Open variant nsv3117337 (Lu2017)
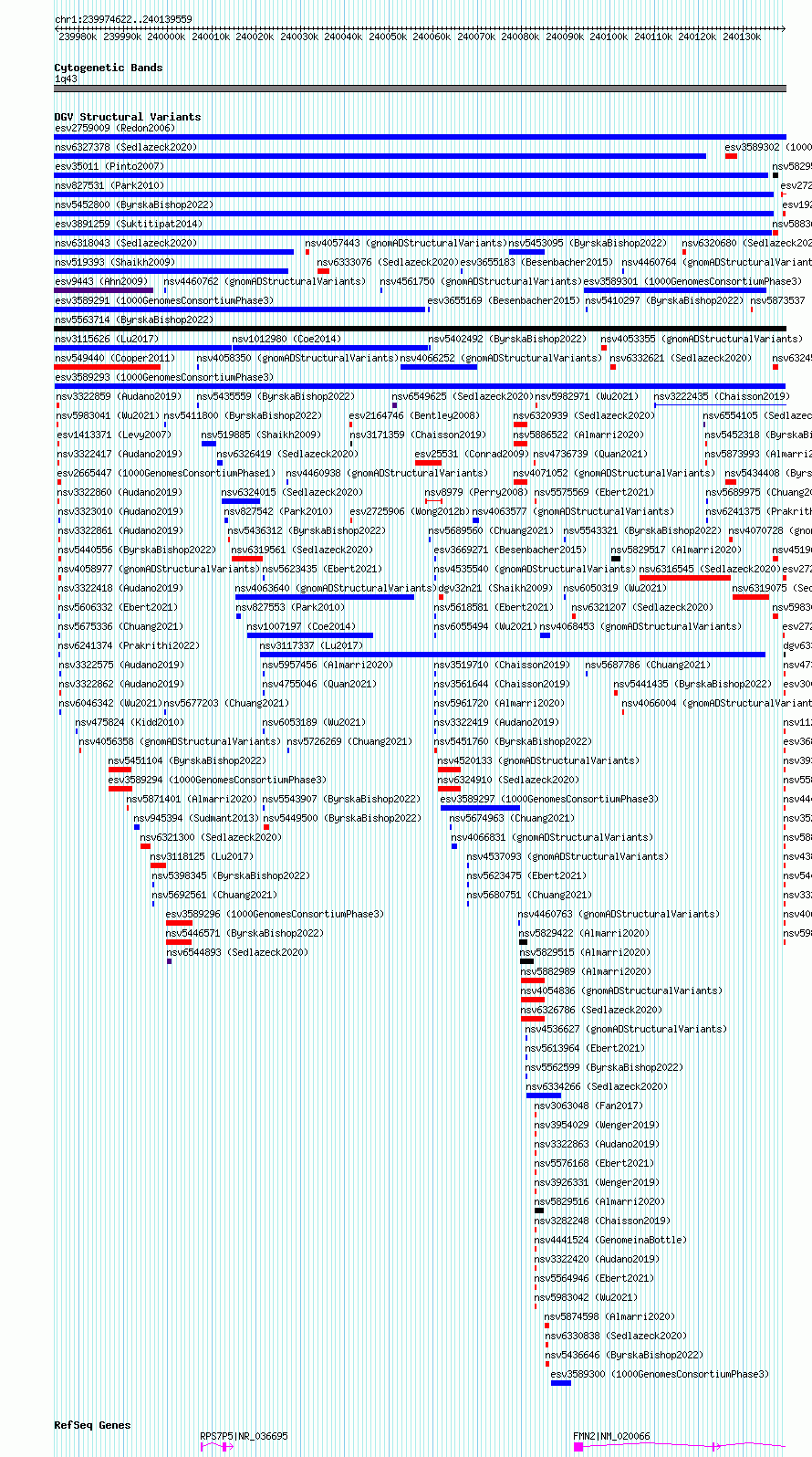Viewport: 812px width, 1457px height. tap(513, 655)
